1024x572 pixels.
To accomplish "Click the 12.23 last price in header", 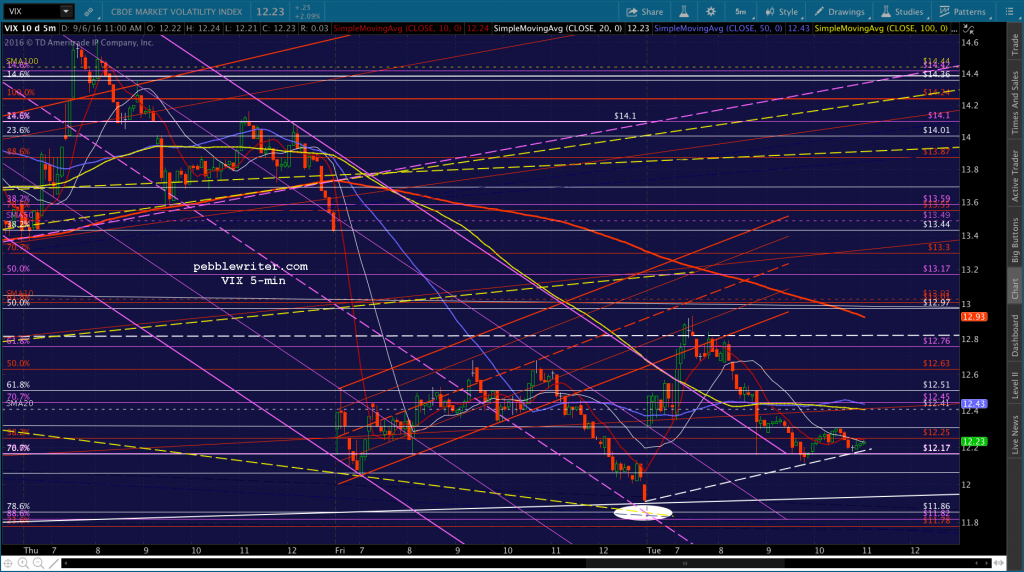I will 270,12.
